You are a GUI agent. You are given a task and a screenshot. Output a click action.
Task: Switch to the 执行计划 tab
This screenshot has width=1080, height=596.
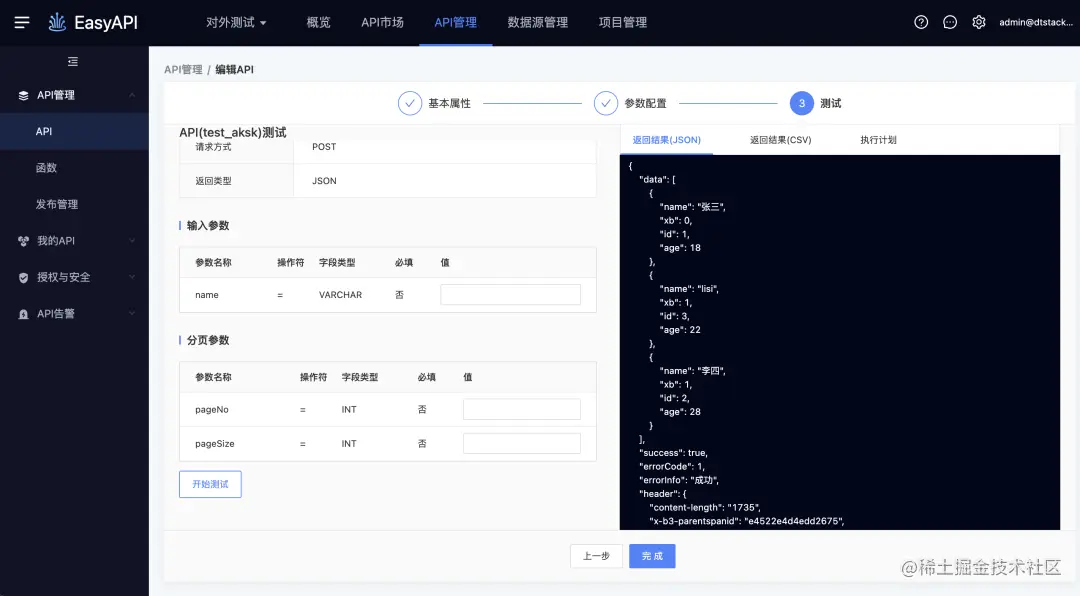coord(878,140)
